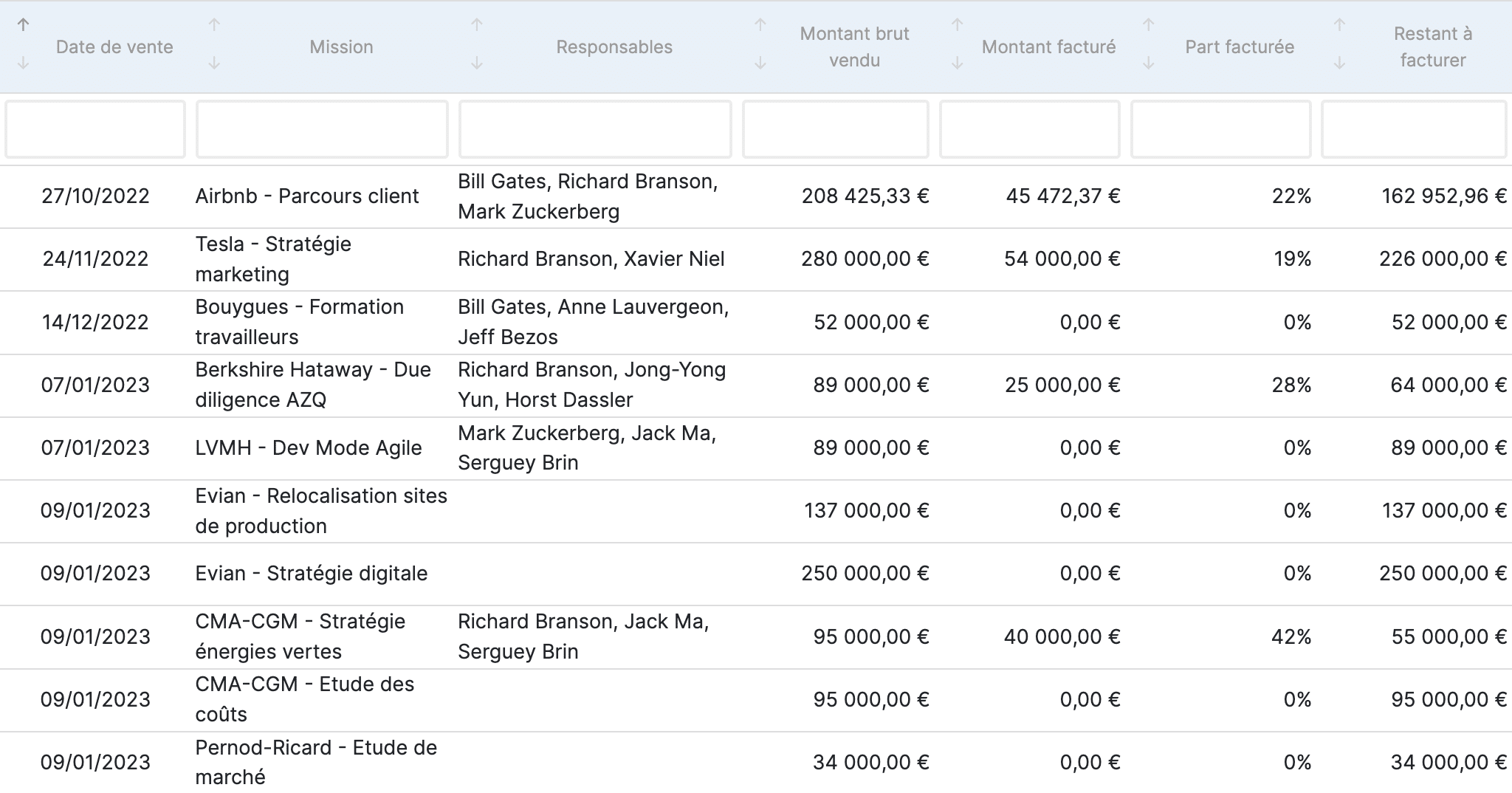This screenshot has width=1512, height=793.
Task: Click Mark Zuckerberg, Jack Ma, Serguey Brin
Action: [x=587, y=447]
